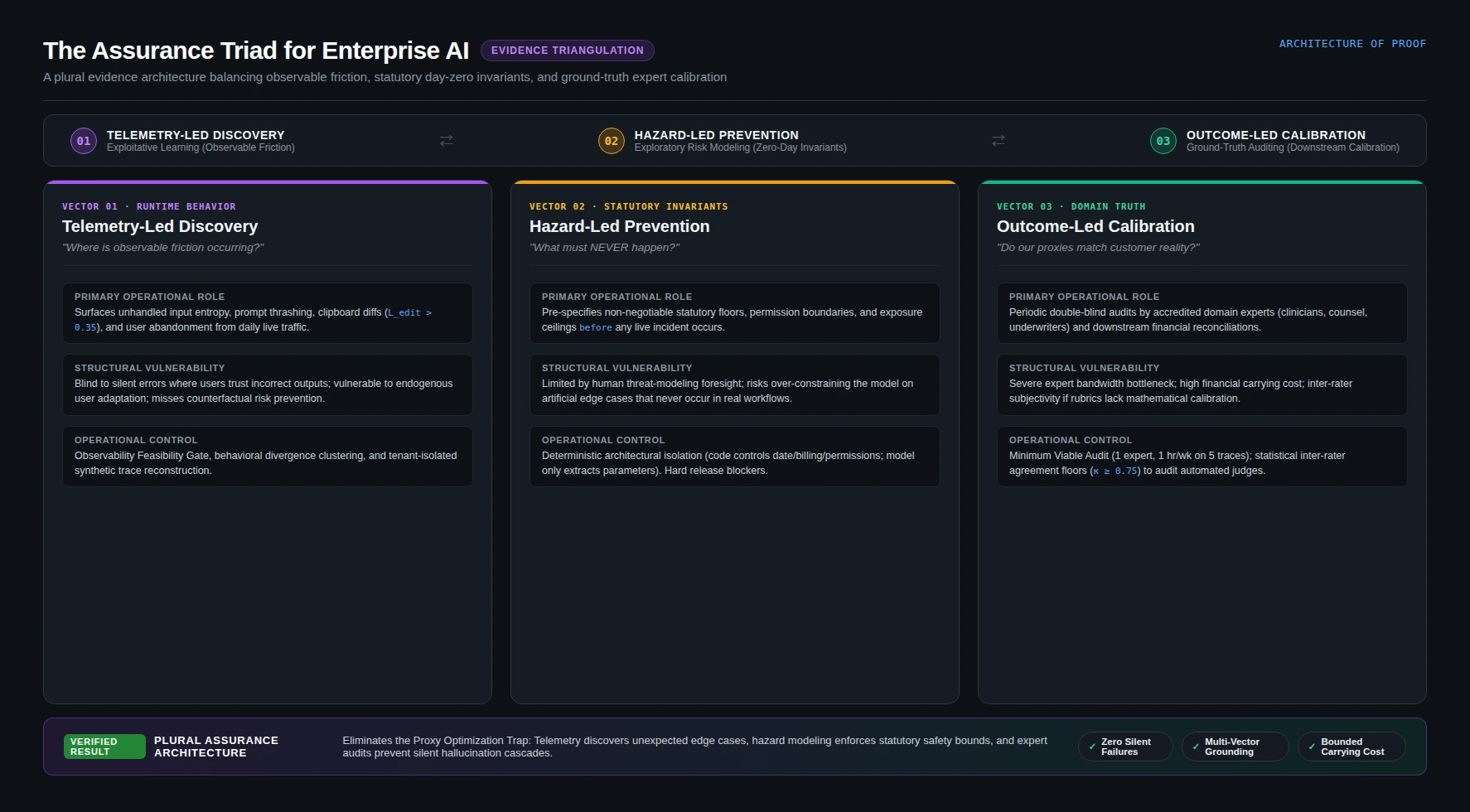Click Telemetry card Operational Control box

268,457
